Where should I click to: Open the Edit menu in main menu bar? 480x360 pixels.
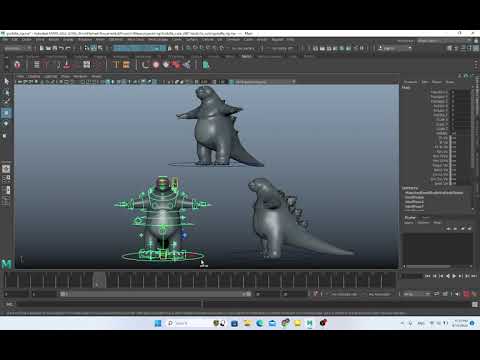[x=15, y=40]
